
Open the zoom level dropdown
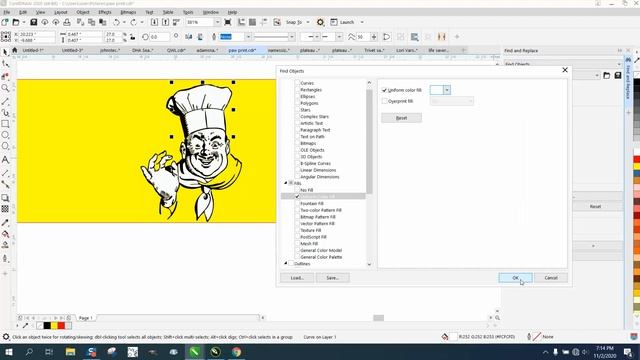217,22
